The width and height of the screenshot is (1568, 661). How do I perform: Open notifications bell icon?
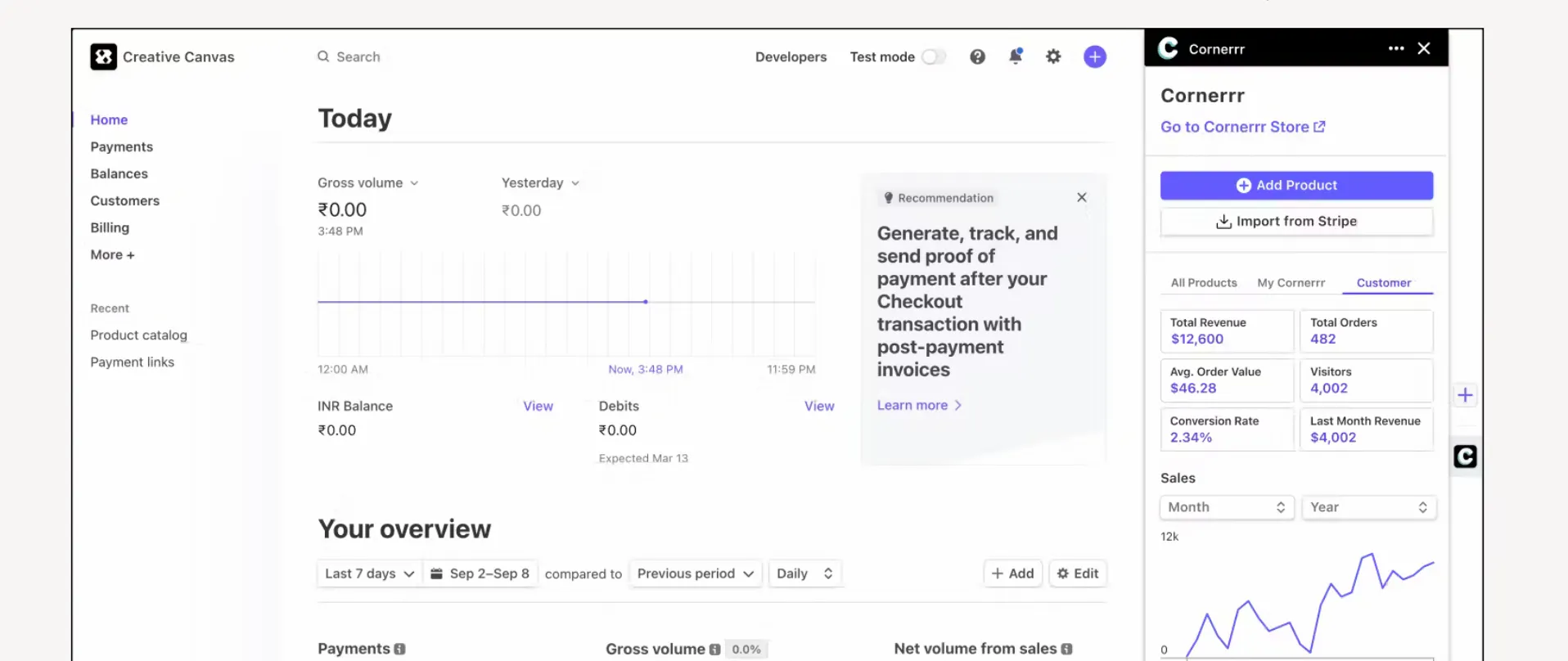[x=1016, y=56]
